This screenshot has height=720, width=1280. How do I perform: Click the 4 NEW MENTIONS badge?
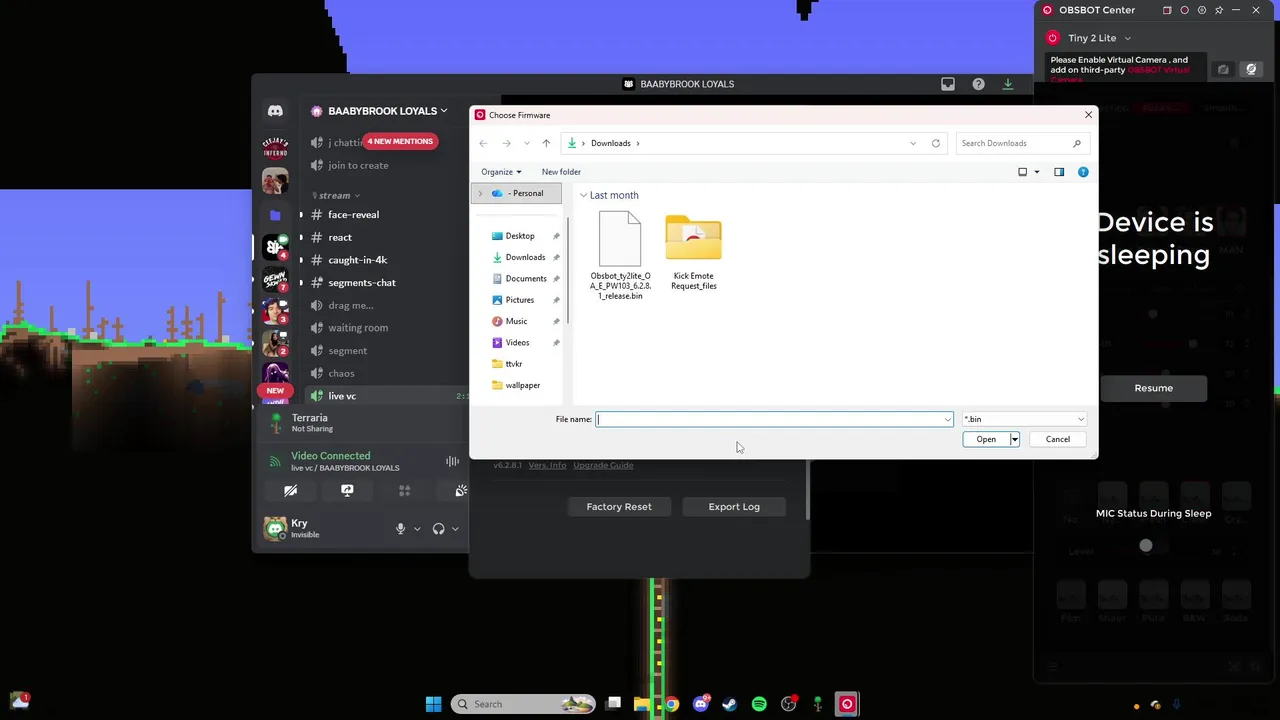click(x=400, y=141)
